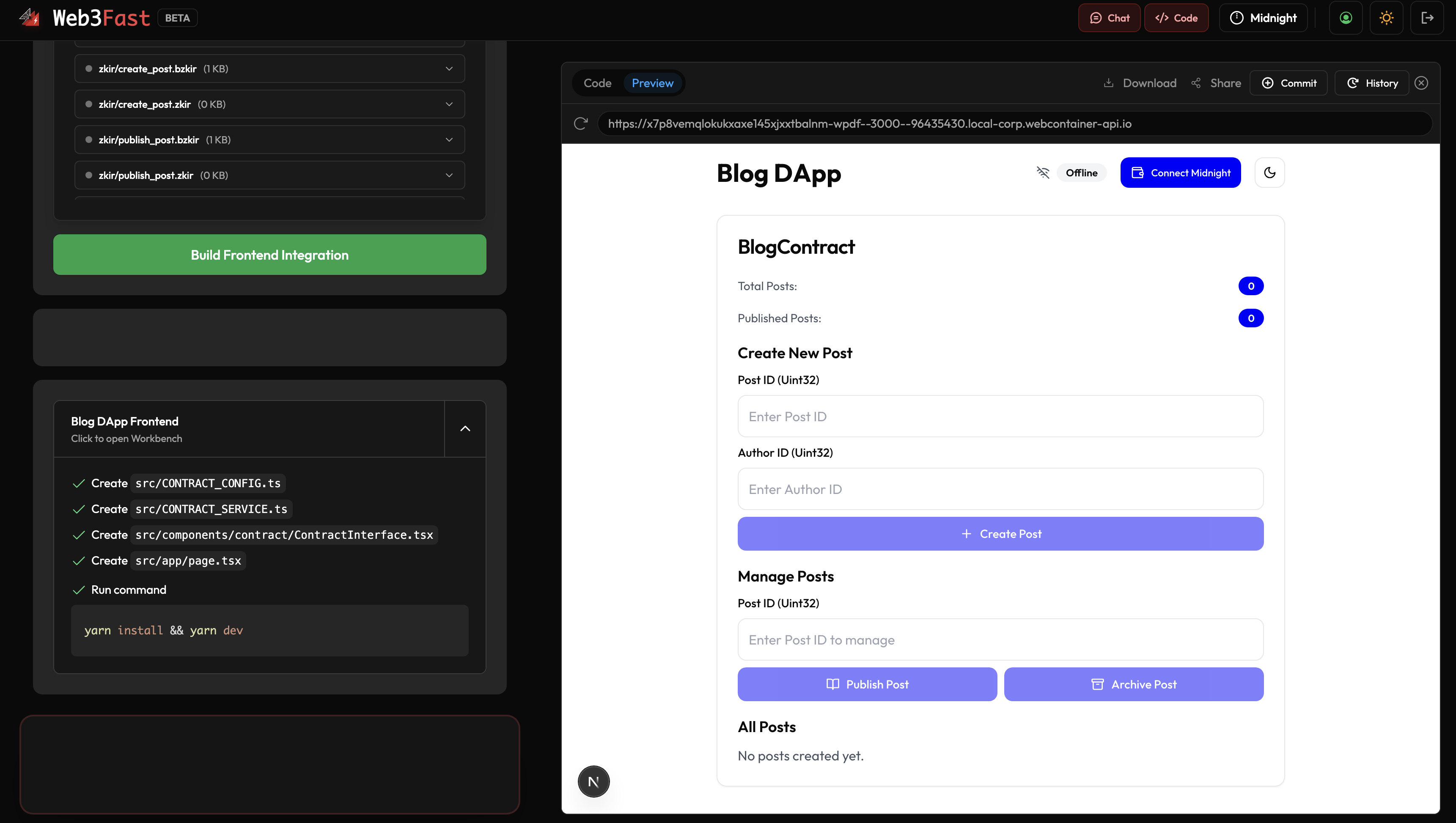Open the Chat view
Viewport: 1456px width, 823px height.
(x=1109, y=18)
